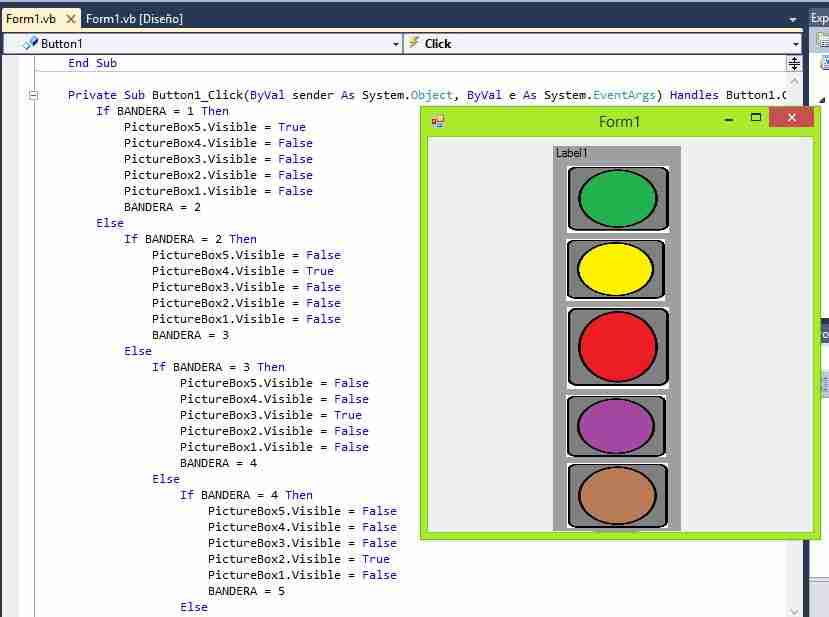Minimize the Form1 window
Screen dimensions: 829x617
click(x=729, y=119)
